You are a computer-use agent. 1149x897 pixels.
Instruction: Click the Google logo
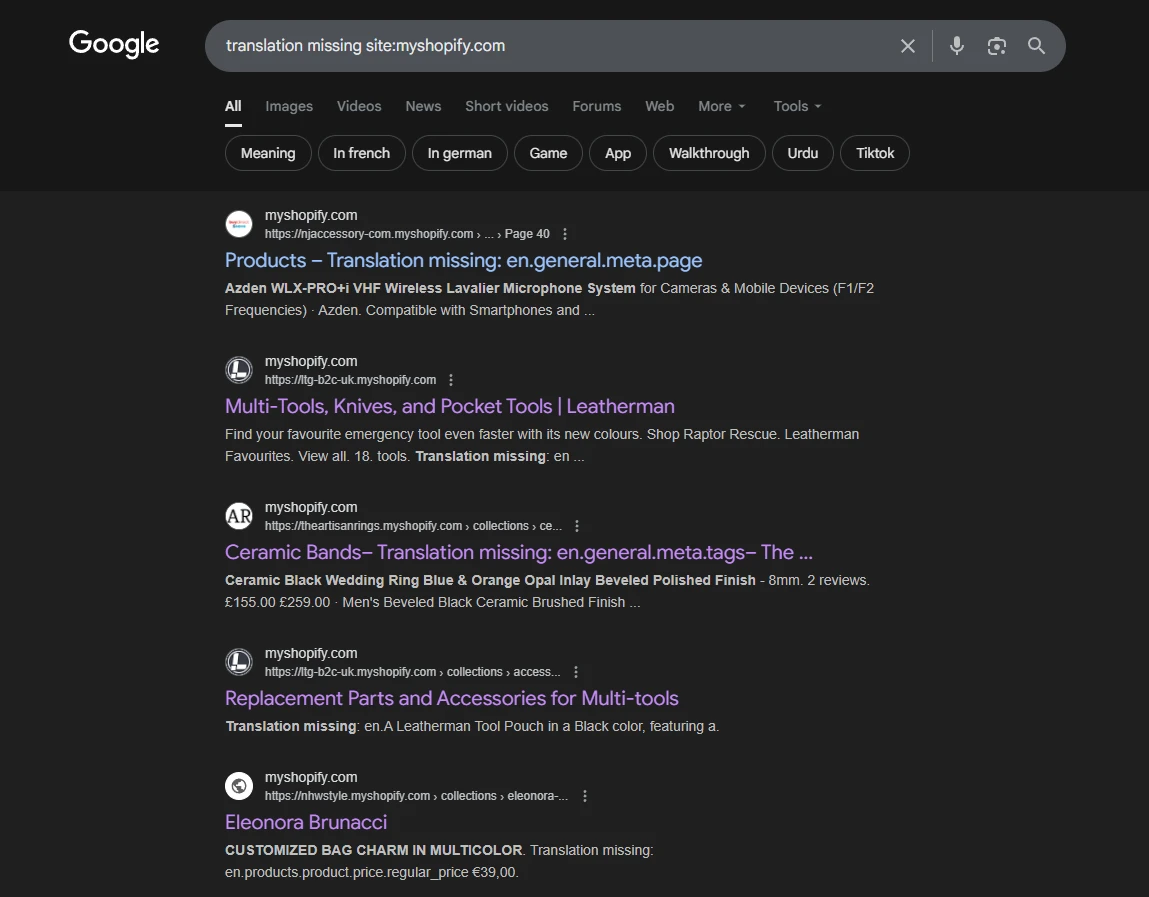pyautogui.click(x=114, y=44)
